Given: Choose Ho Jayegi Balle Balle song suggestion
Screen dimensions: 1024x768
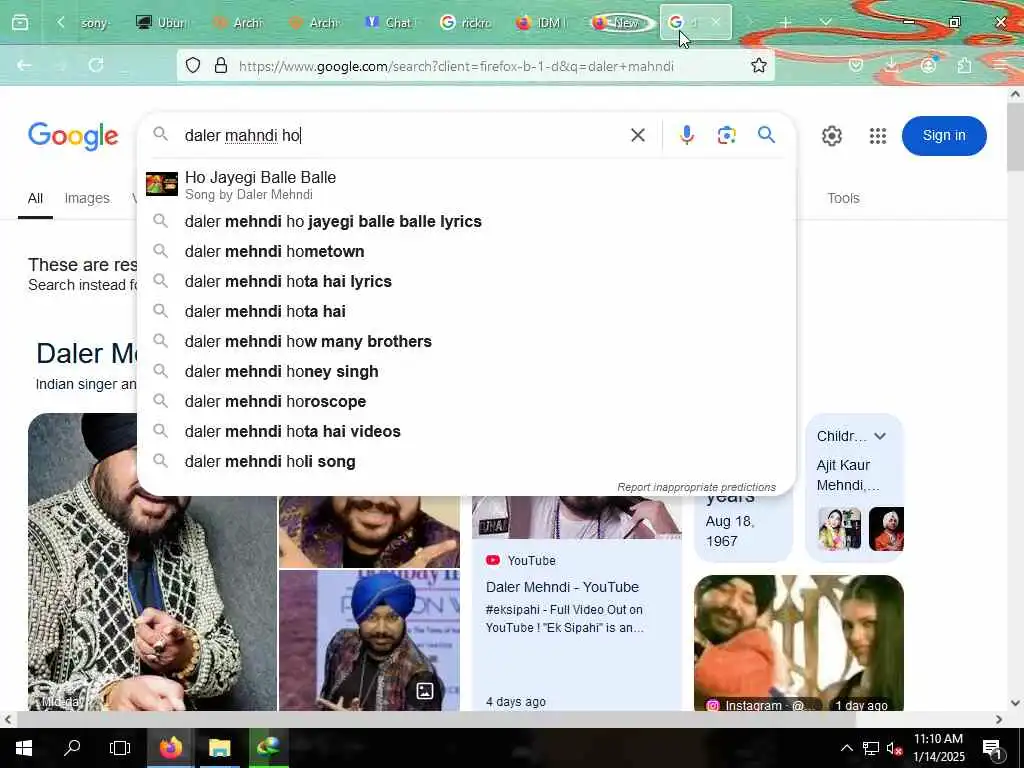Looking at the screenshot, I should click(466, 185).
